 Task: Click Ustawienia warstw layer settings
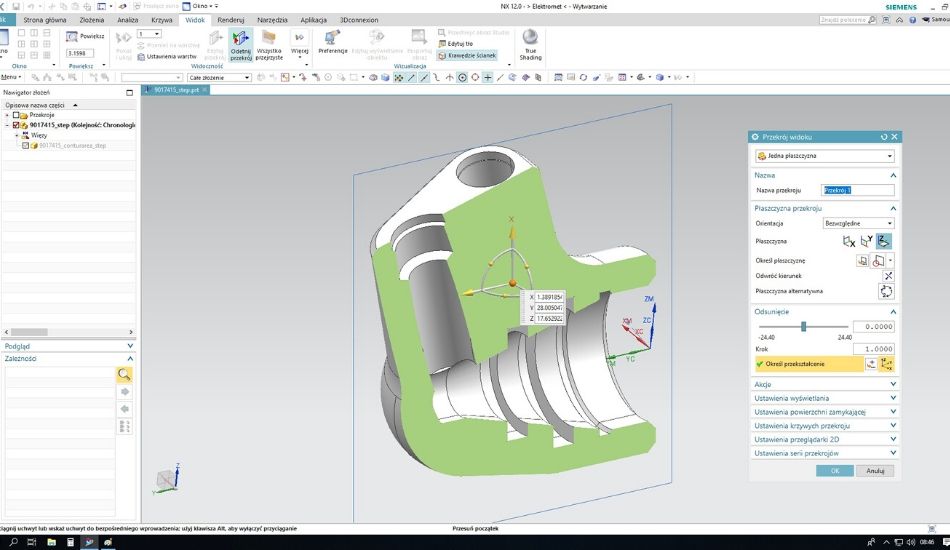click(167, 56)
